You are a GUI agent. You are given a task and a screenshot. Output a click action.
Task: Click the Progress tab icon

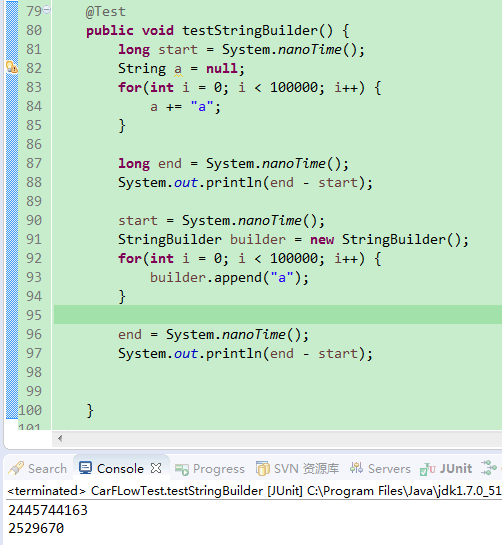pyautogui.click(x=181, y=469)
